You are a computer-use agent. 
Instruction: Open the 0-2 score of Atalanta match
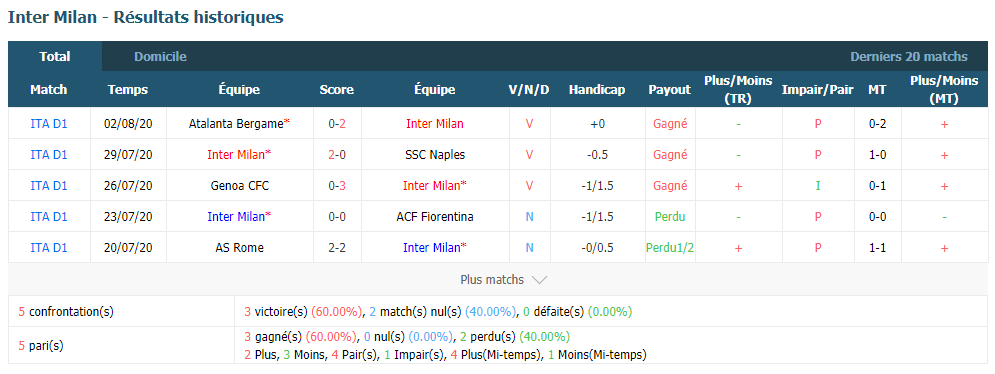click(337, 124)
